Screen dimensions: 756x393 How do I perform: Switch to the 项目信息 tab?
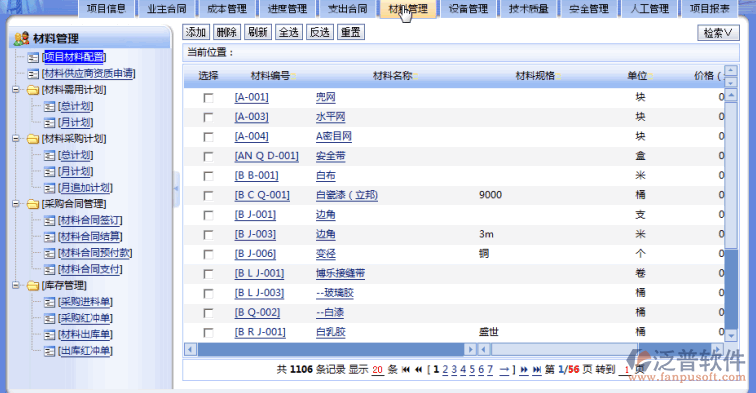(106, 9)
